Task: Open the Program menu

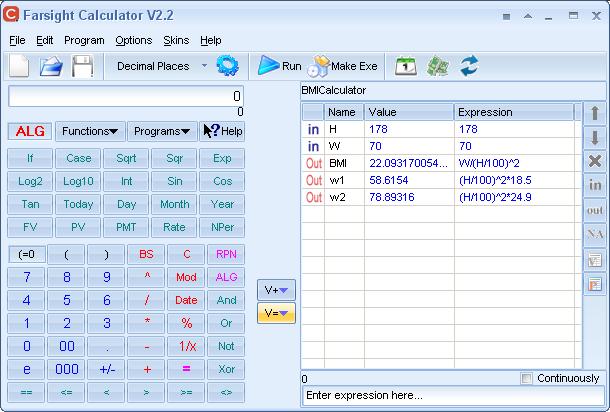Action: point(84,40)
